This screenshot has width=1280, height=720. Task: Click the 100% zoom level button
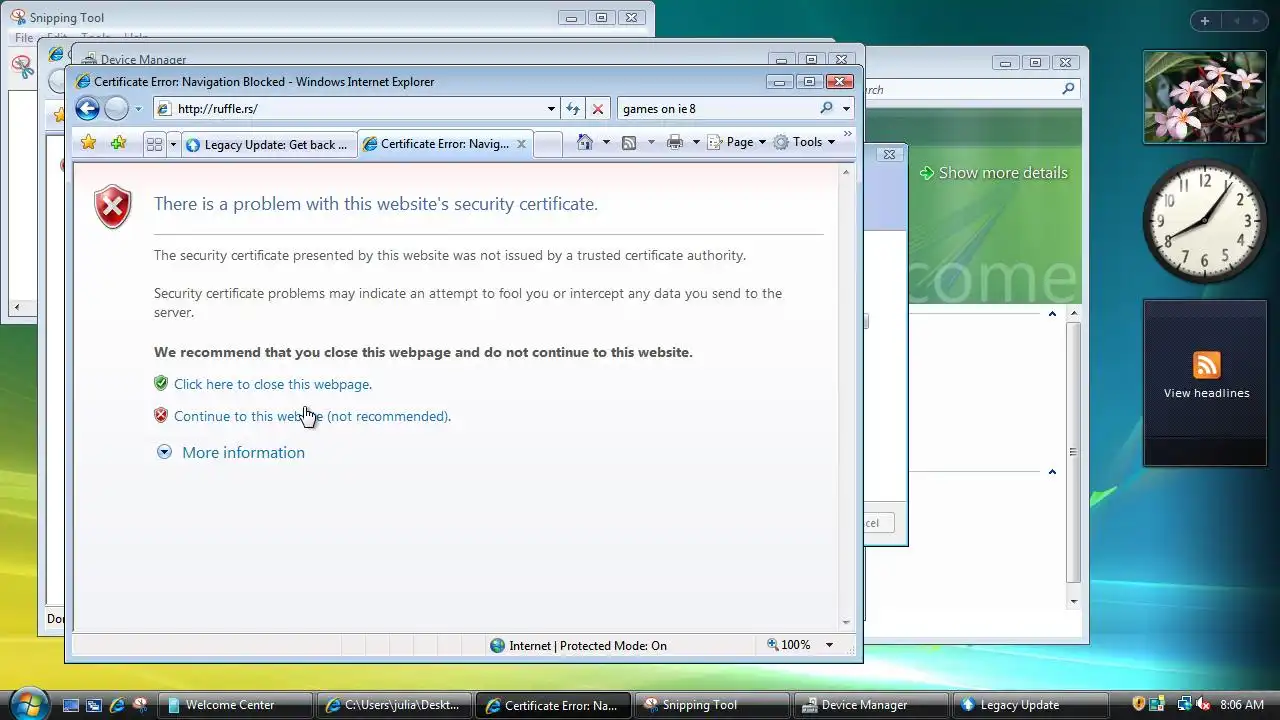(789, 645)
